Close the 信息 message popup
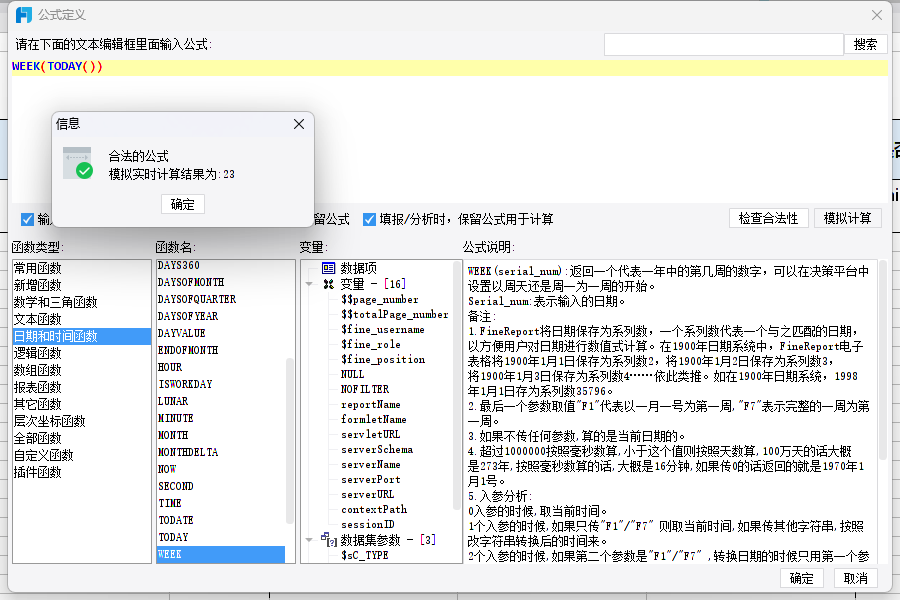 coord(298,124)
